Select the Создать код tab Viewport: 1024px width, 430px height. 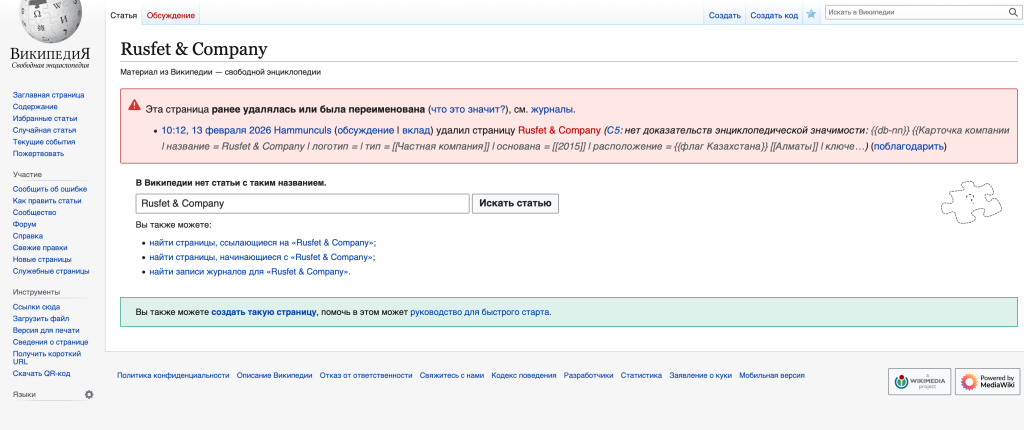coord(774,16)
